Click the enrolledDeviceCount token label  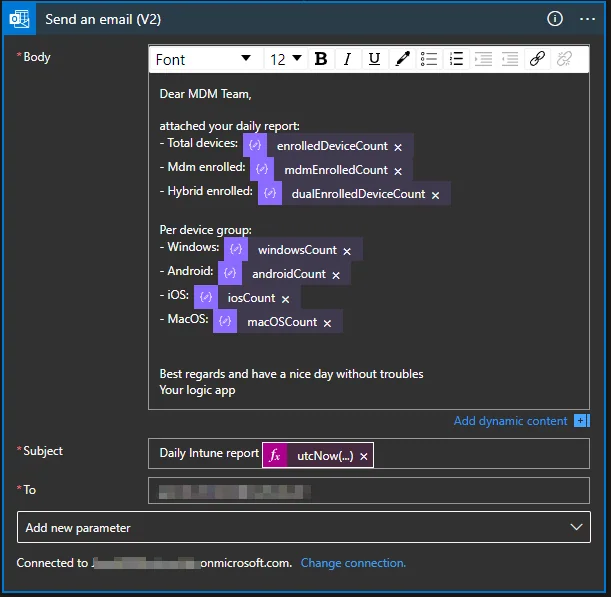pos(332,146)
